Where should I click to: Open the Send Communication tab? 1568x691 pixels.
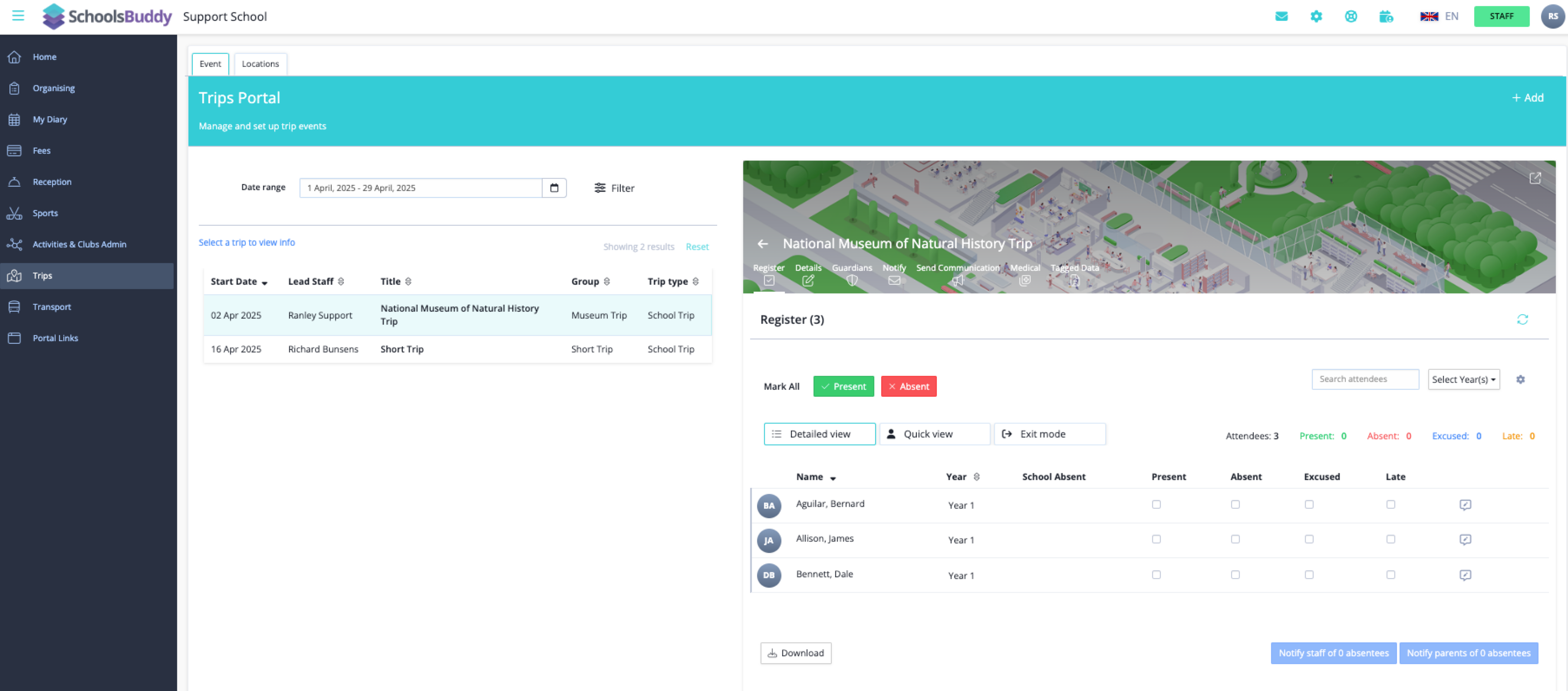click(958, 275)
